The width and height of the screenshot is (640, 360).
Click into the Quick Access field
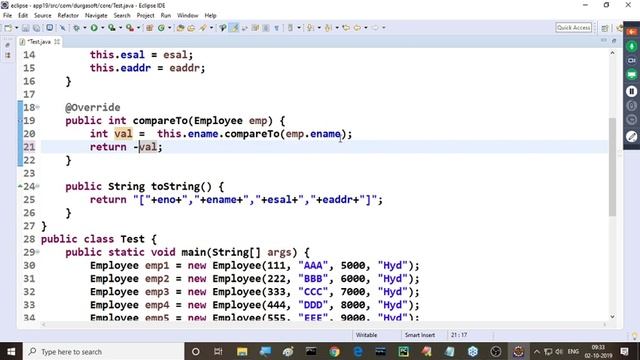(x=573, y=28)
